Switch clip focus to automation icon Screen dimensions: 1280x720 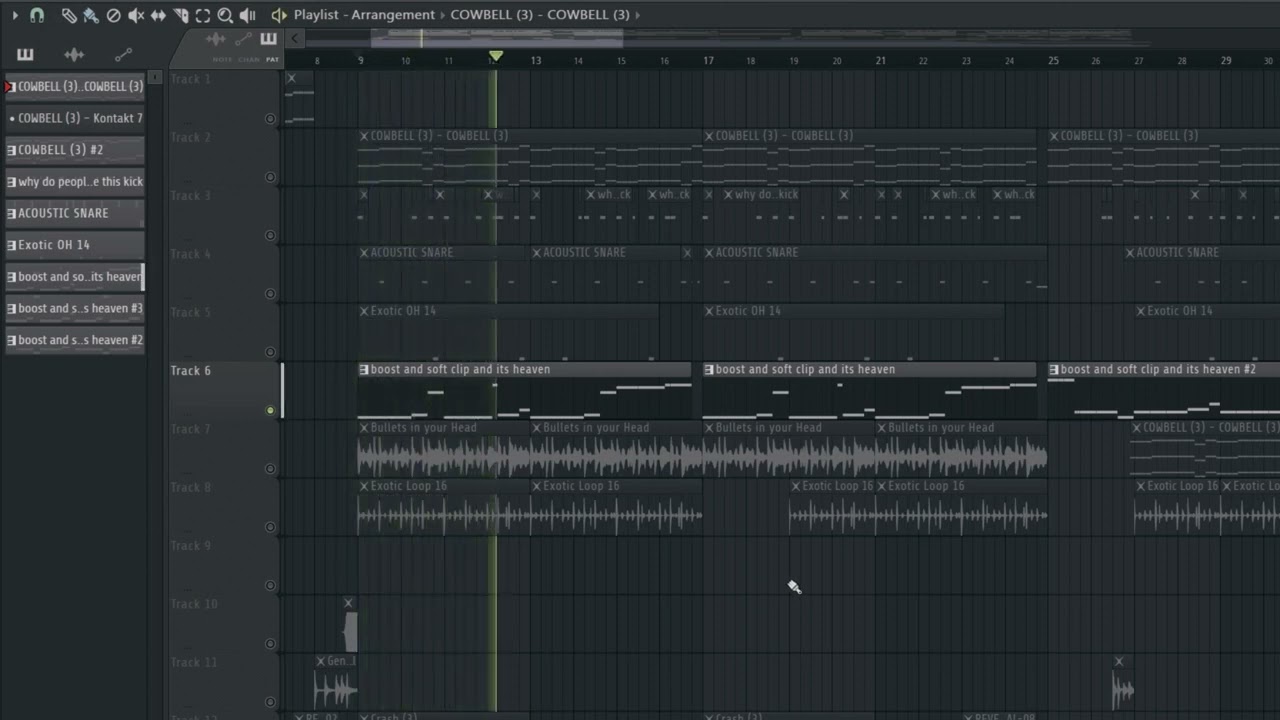(243, 39)
